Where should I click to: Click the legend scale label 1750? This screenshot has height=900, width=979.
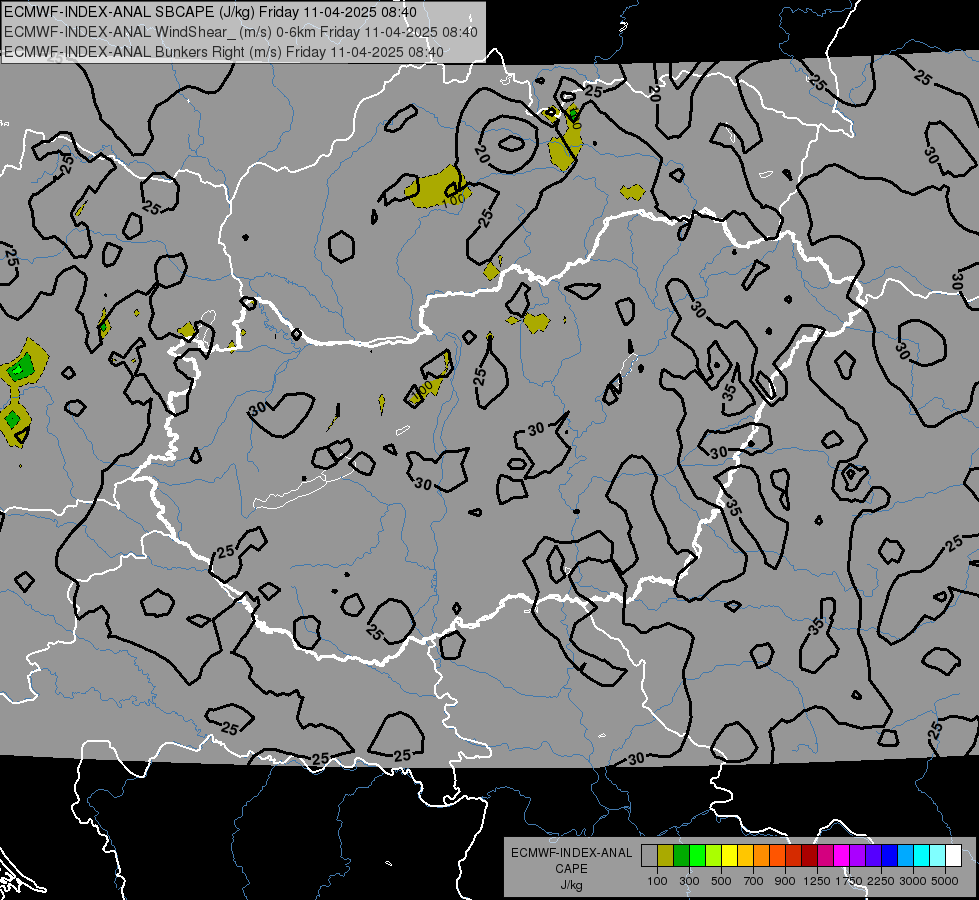click(849, 881)
